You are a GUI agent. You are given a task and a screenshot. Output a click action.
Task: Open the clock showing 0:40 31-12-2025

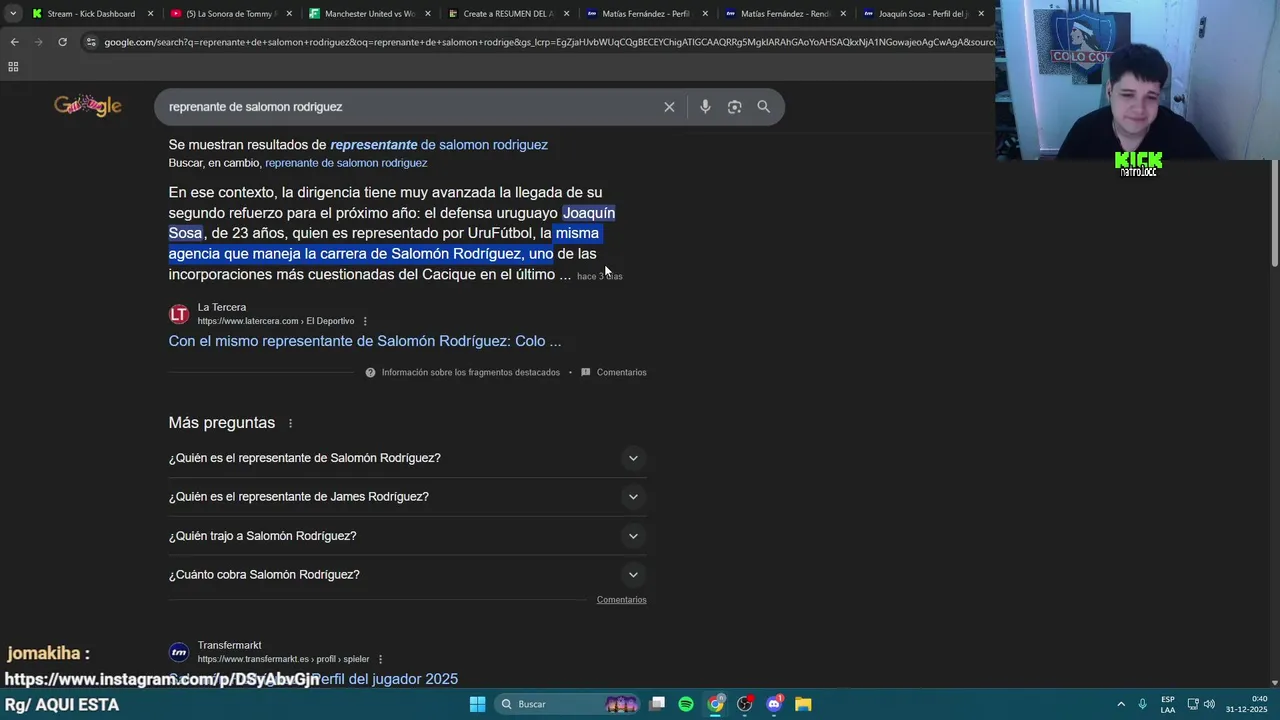coord(1247,704)
